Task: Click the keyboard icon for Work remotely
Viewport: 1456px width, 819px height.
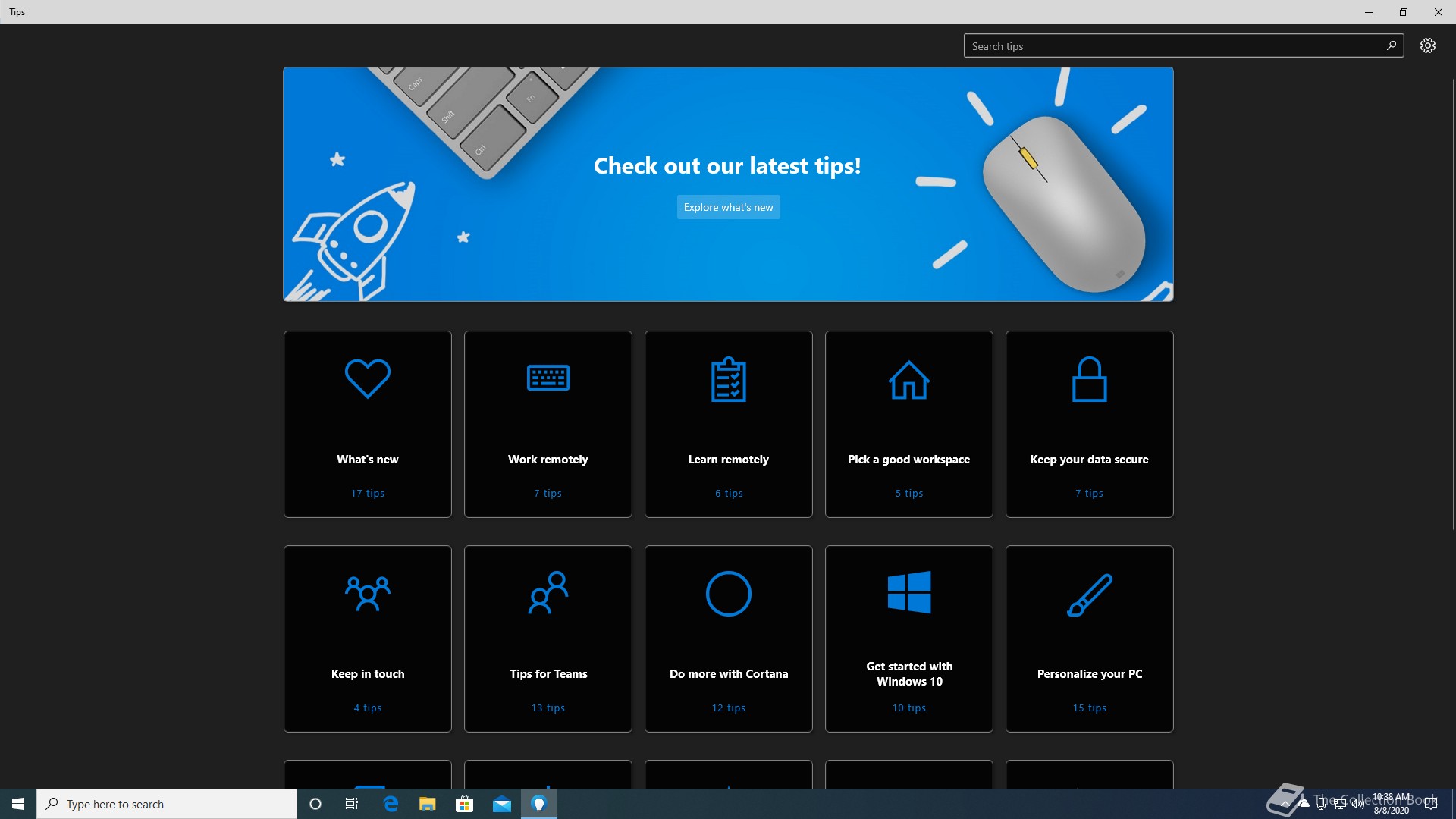Action: (x=548, y=378)
